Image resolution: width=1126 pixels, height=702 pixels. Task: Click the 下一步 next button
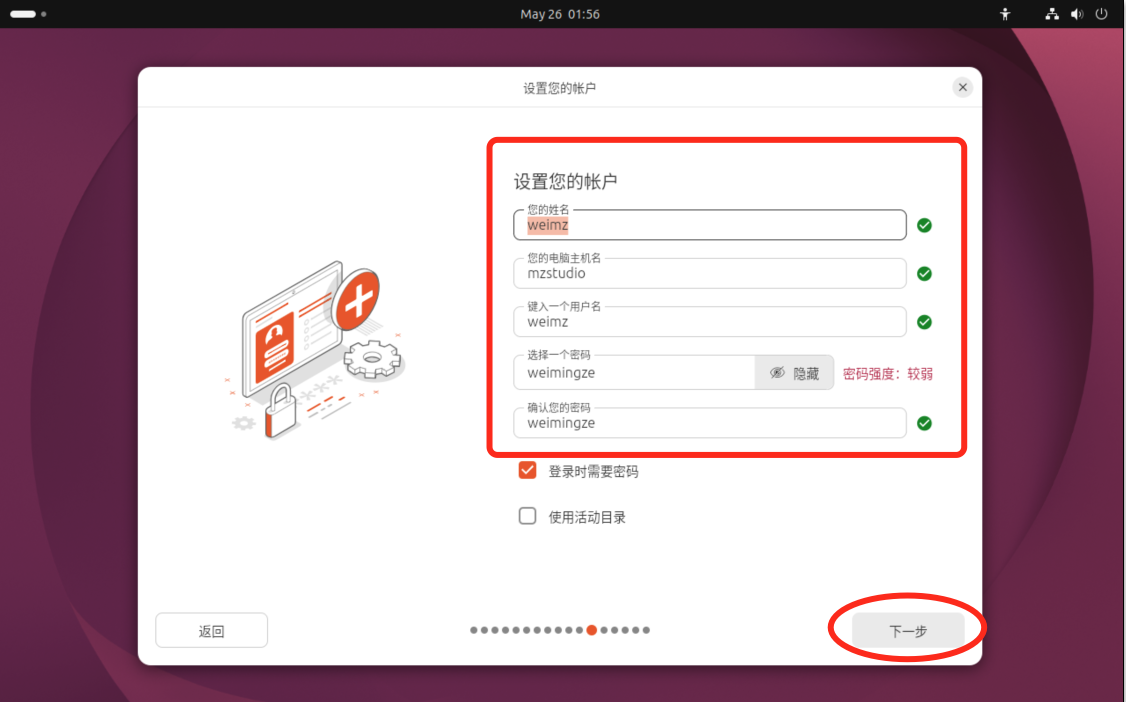(908, 630)
